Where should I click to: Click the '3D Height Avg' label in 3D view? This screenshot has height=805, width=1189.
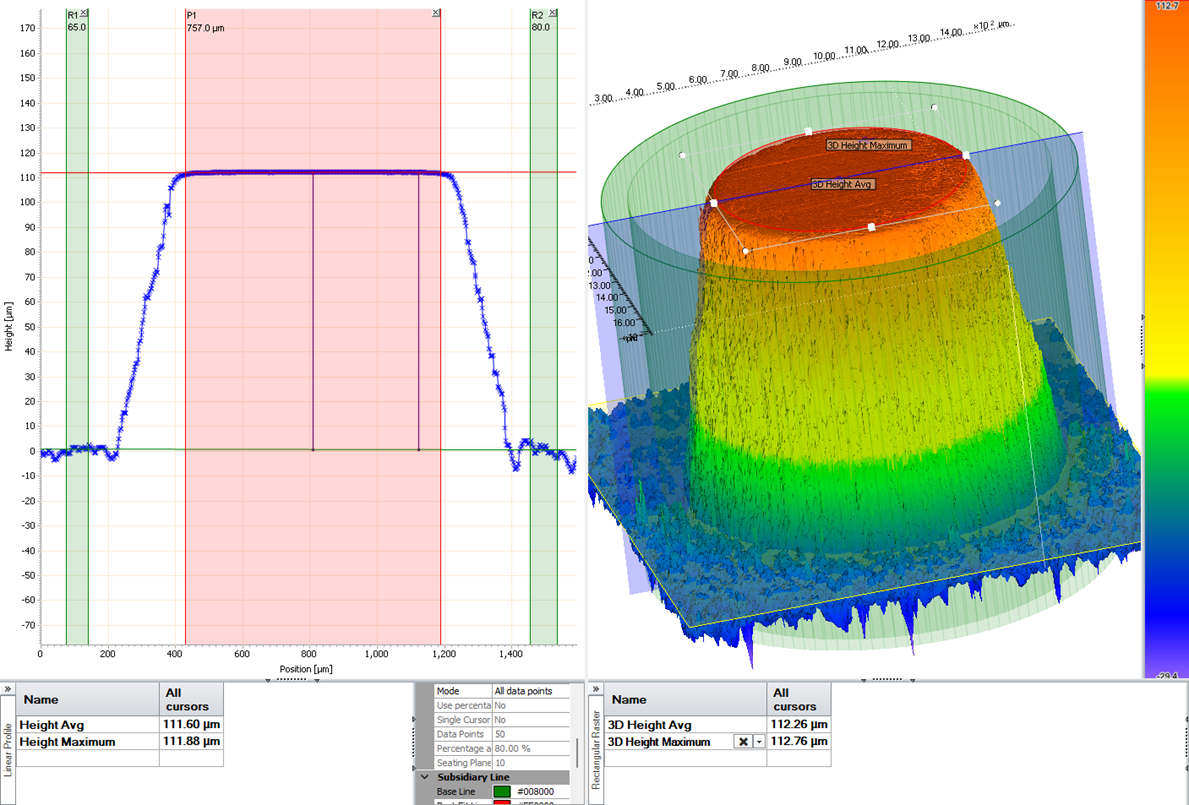[843, 184]
